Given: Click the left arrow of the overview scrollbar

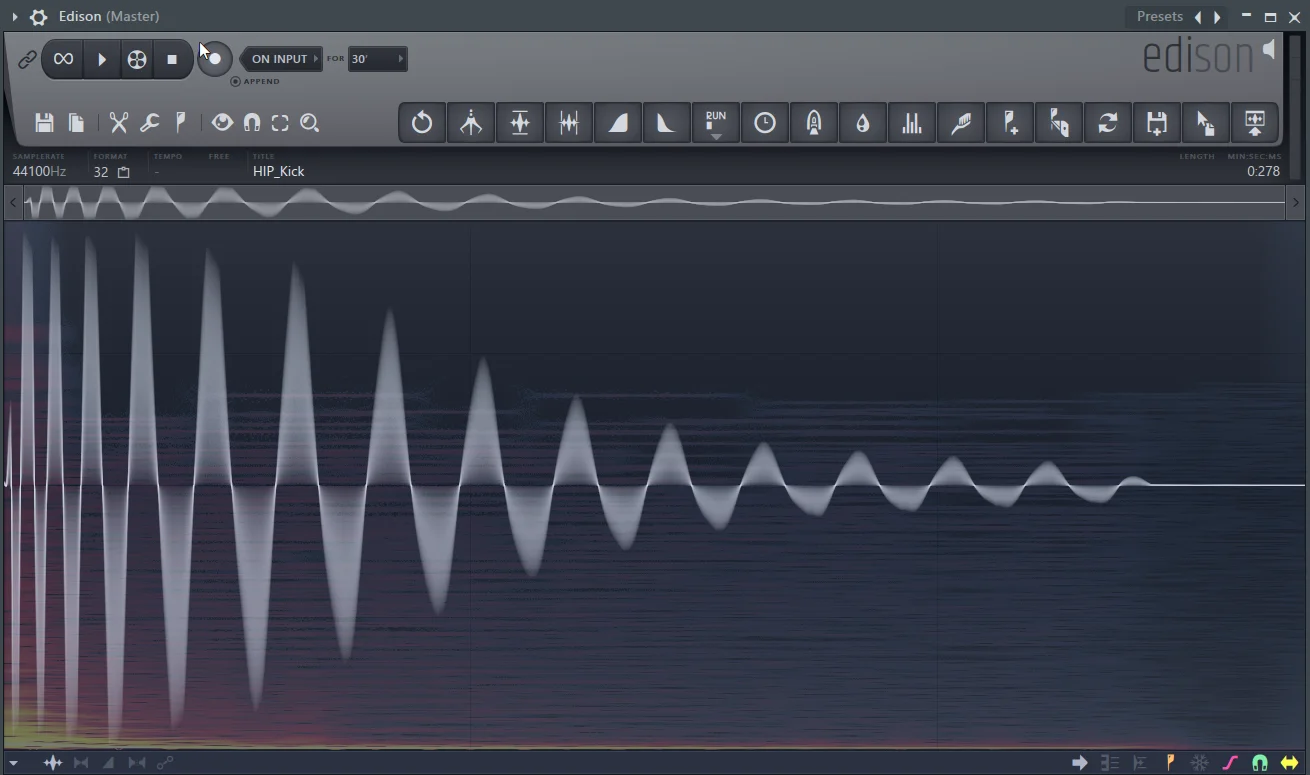Looking at the screenshot, I should click(12, 203).
